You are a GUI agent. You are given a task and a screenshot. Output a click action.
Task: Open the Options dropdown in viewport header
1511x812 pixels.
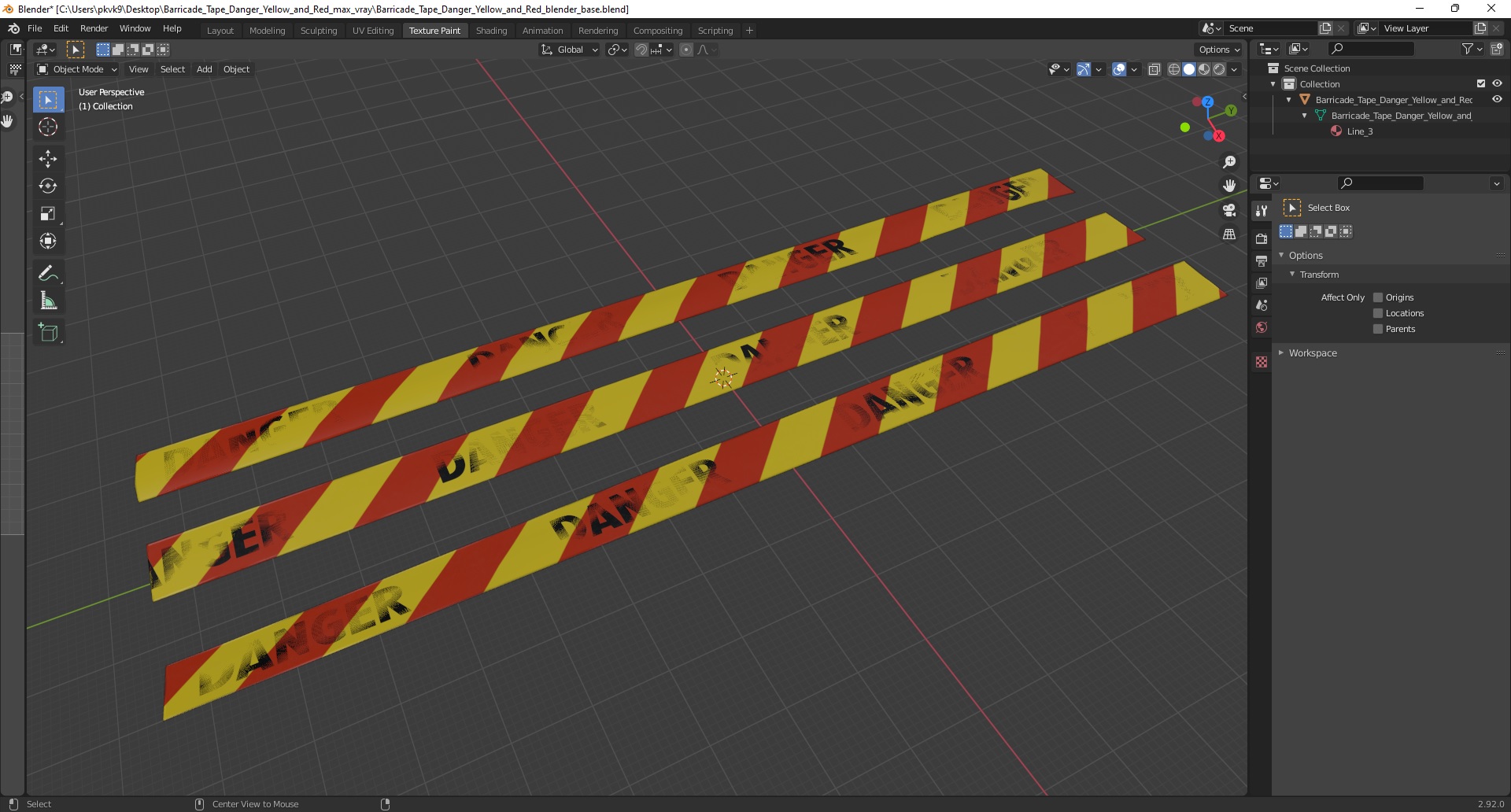[1219, 50]
